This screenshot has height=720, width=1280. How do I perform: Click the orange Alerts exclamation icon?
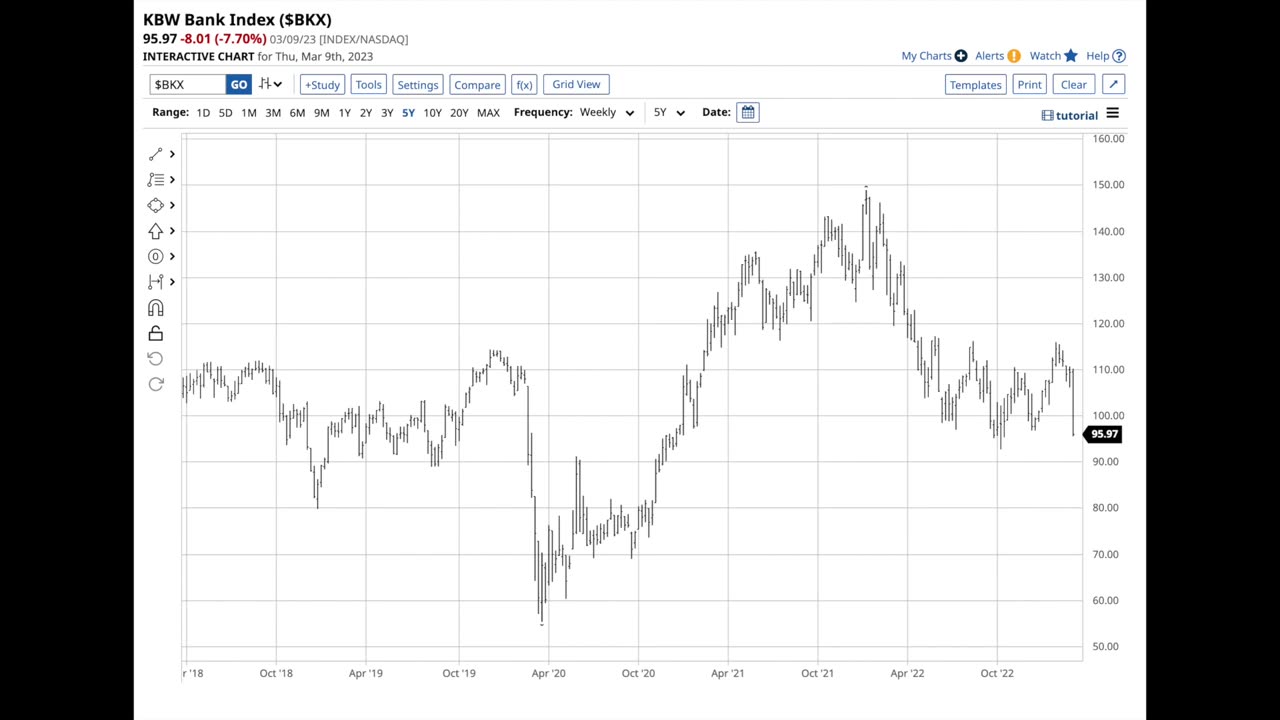1014,56
